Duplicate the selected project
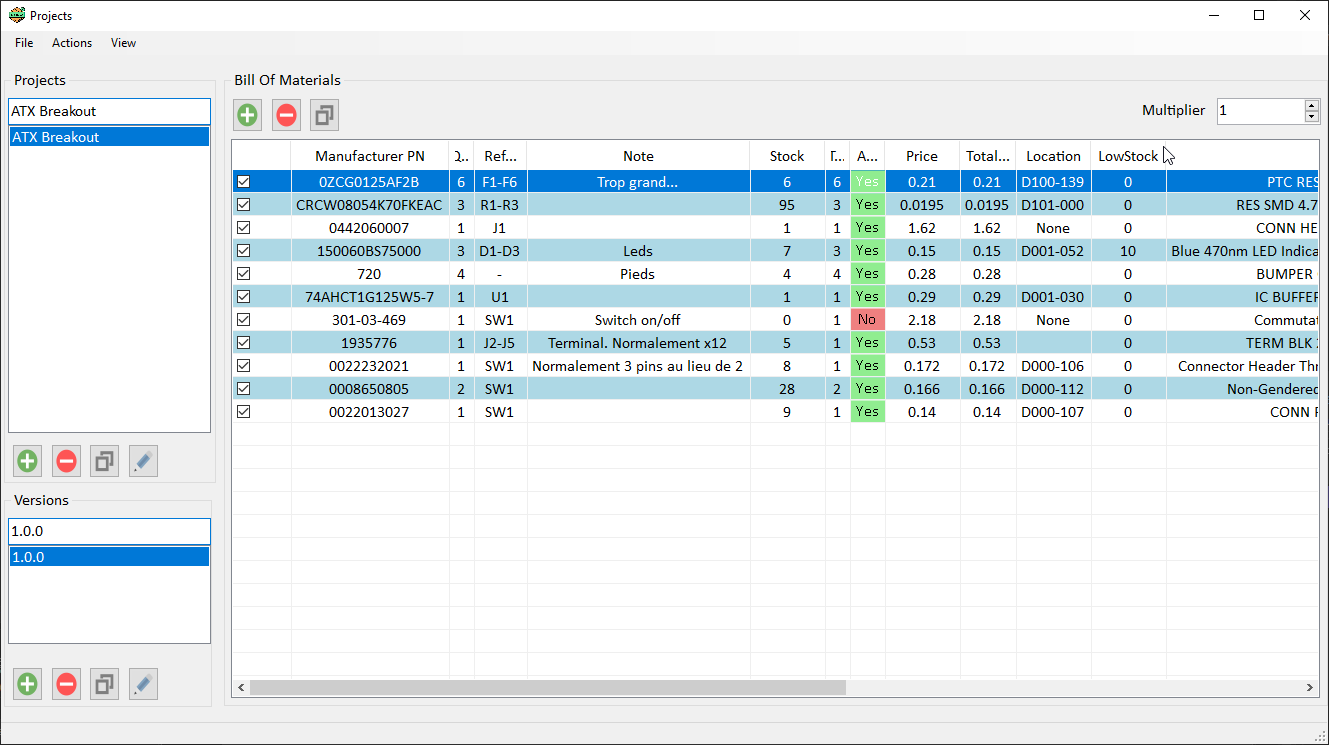 tap(104, 461)
